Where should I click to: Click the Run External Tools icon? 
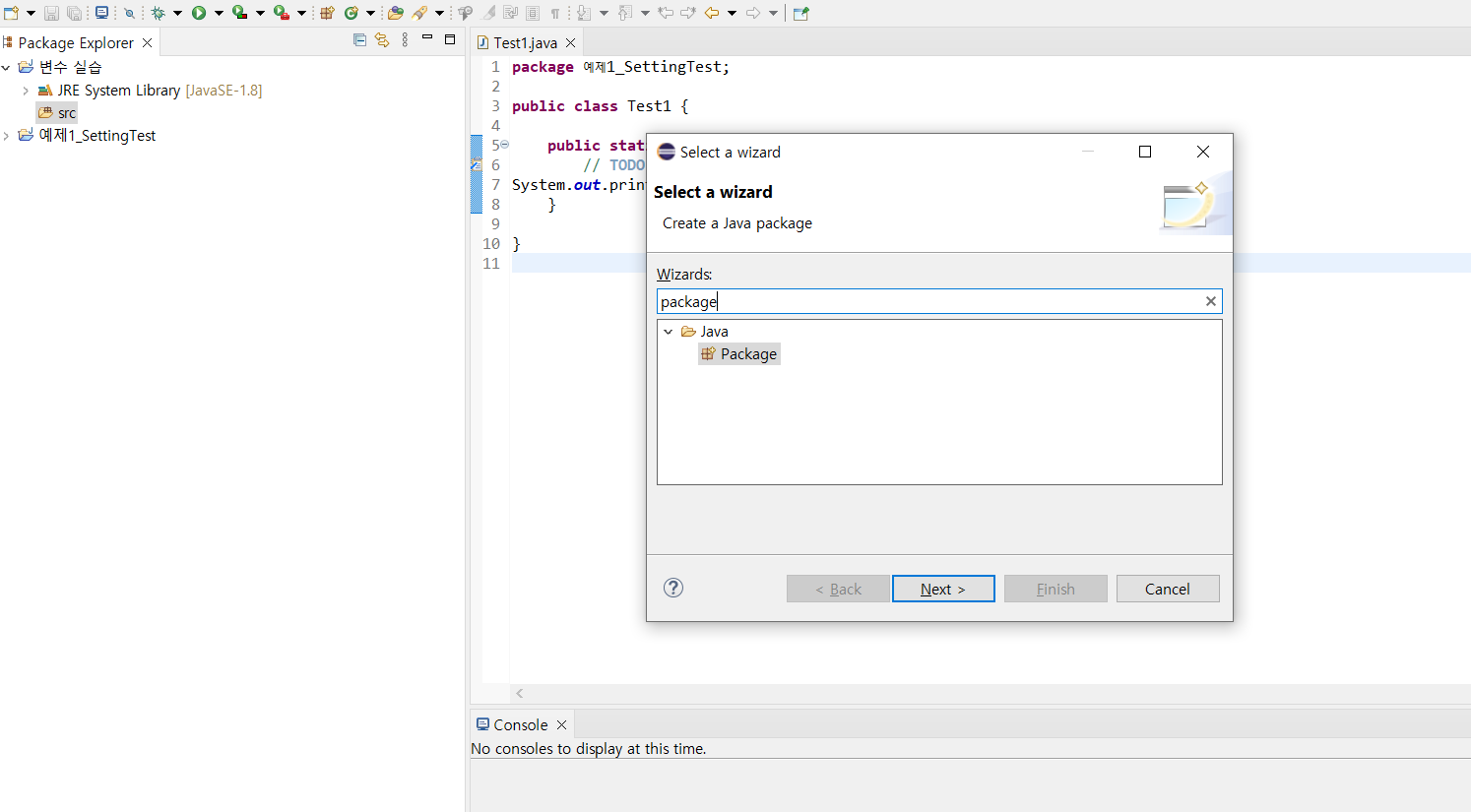[x=282, y=13]
